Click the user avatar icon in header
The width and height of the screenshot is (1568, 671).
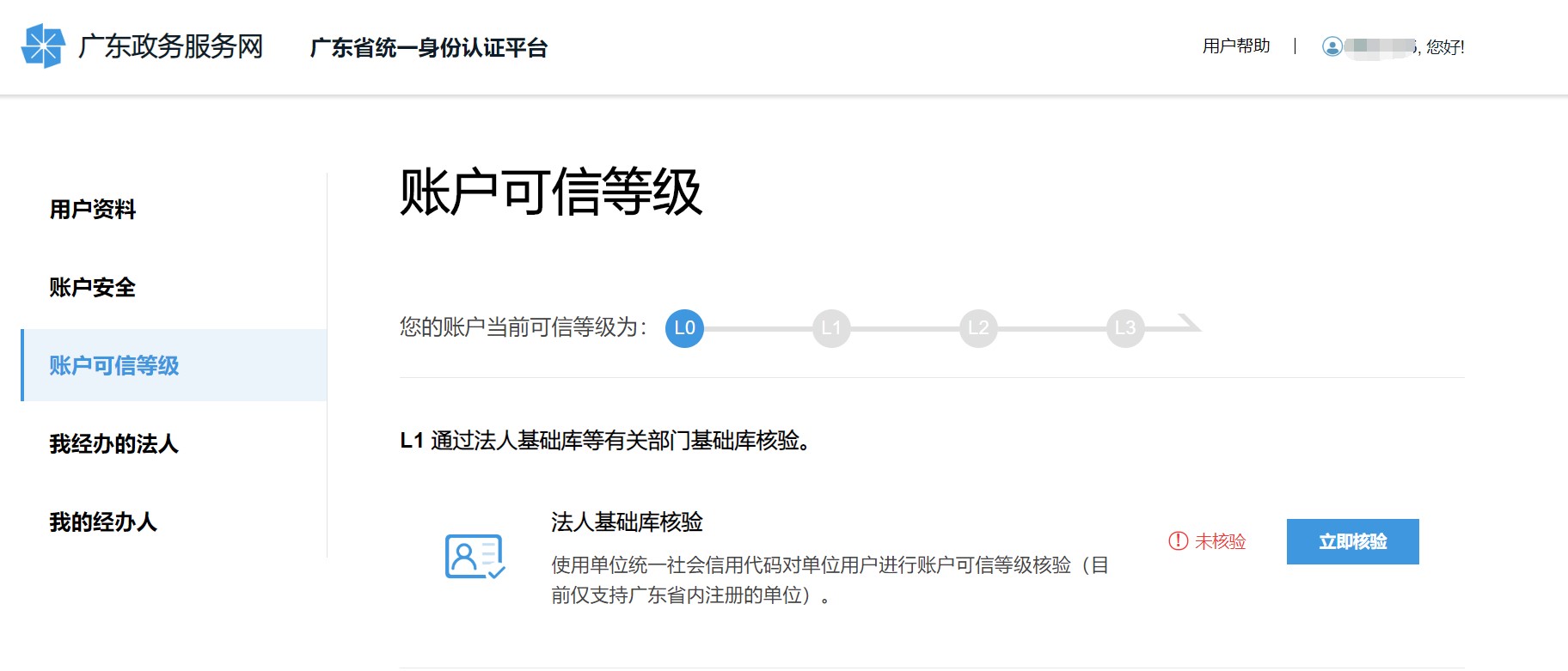coord(1332,47)
